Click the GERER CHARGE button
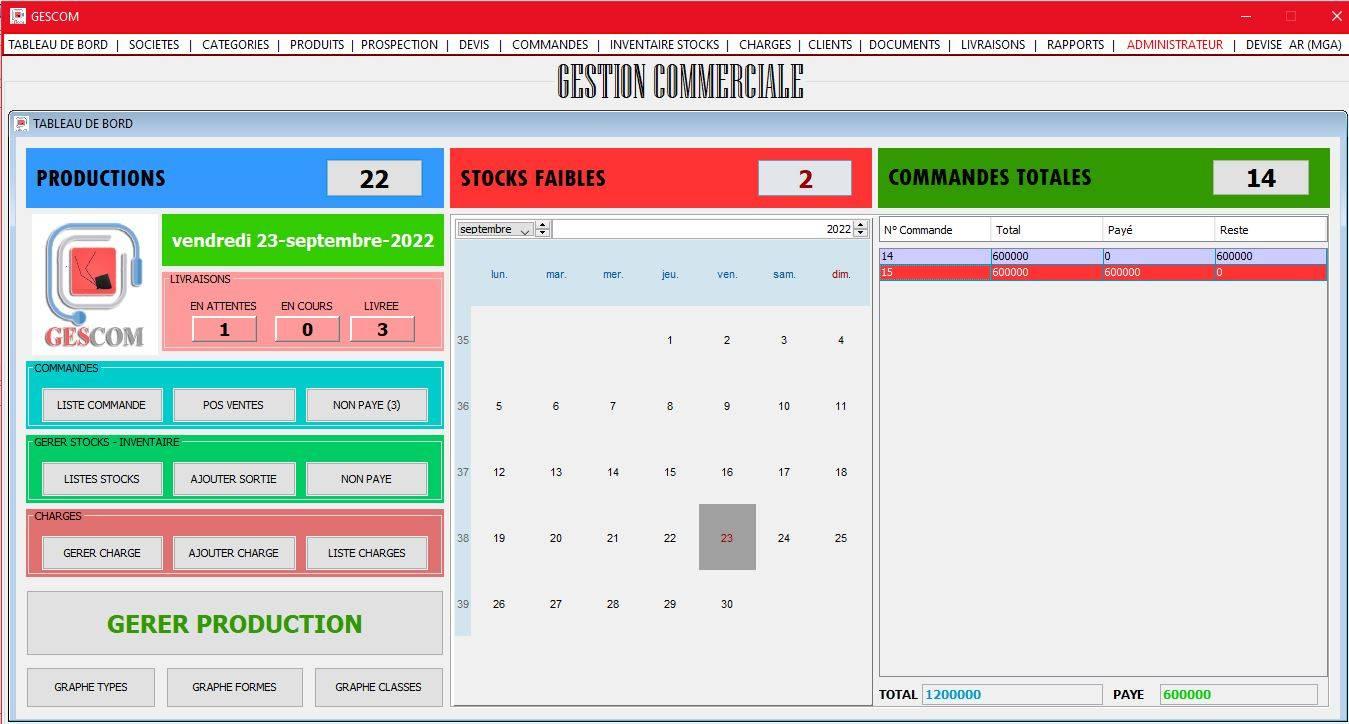 102,553
